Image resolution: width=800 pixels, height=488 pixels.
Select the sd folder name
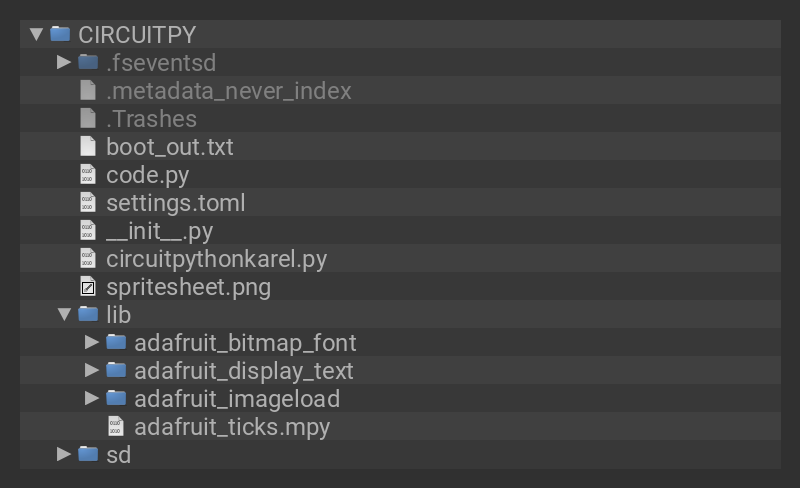(x=118, y=455)
